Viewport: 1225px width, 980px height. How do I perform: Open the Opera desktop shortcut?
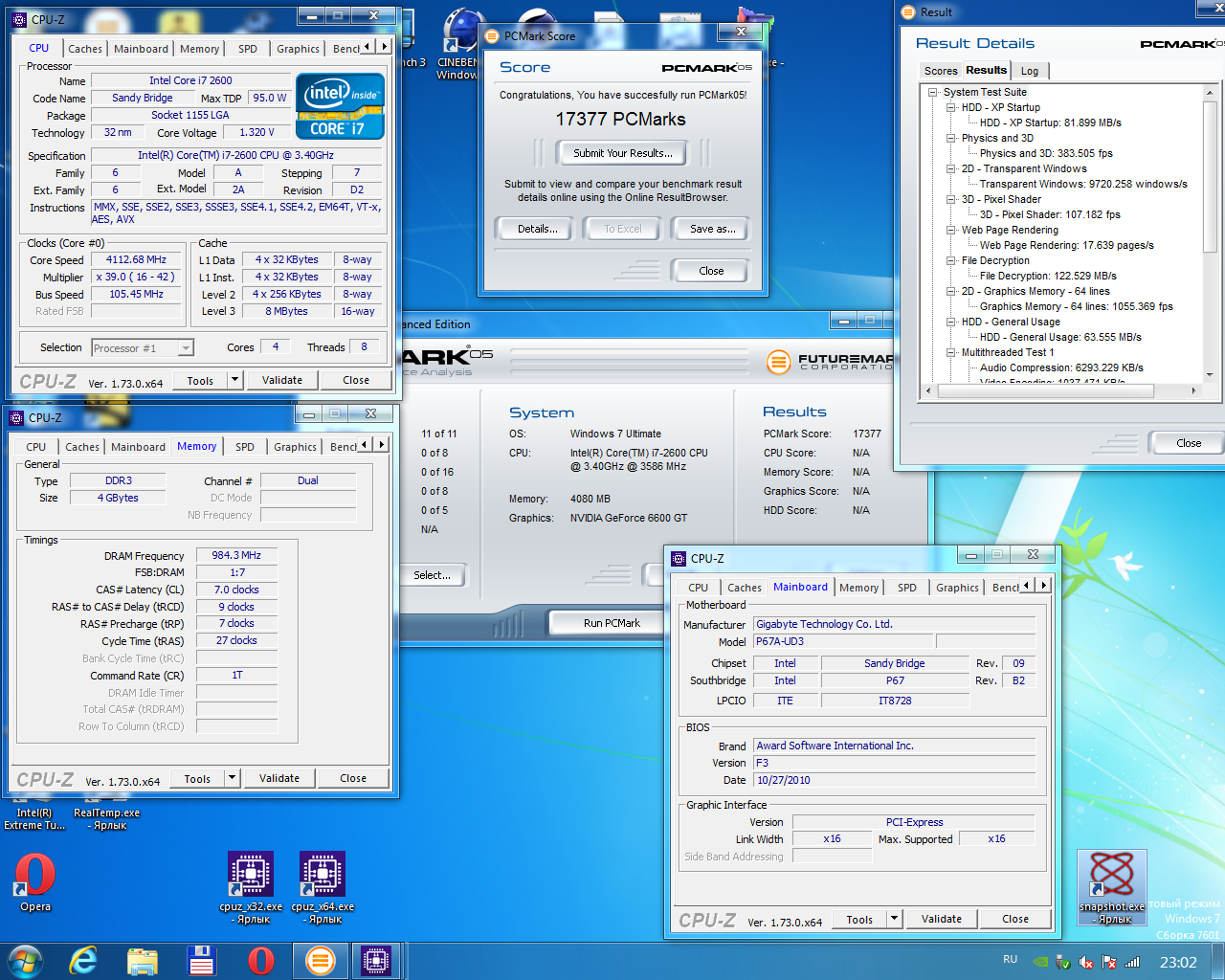pos(35,881)
